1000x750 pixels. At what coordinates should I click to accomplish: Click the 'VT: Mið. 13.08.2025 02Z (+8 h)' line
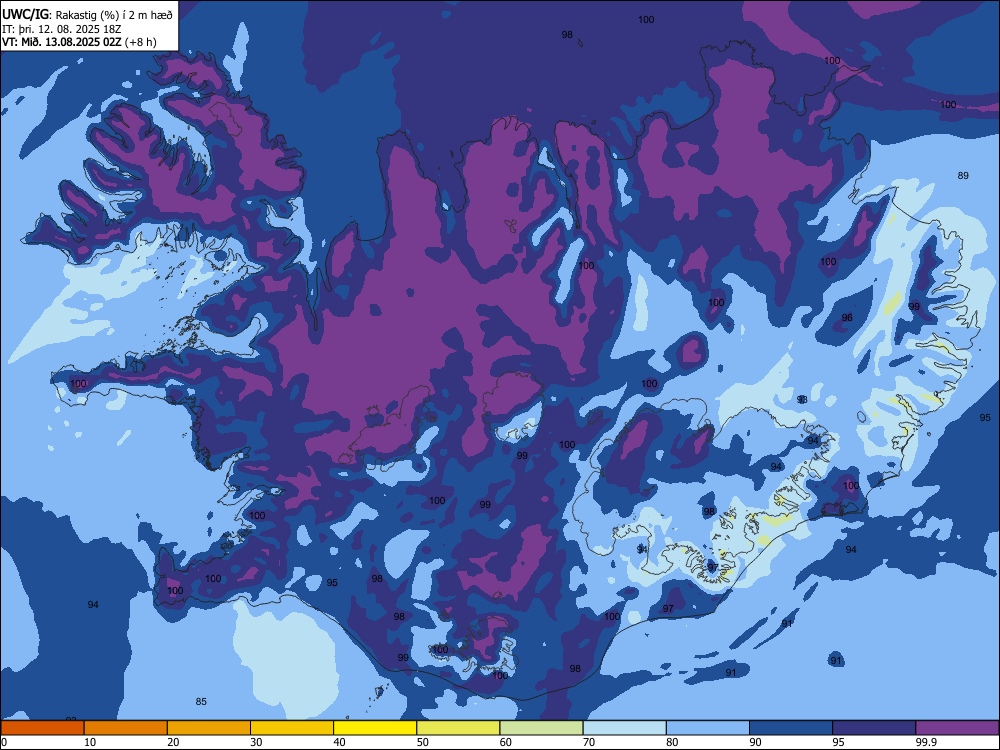point(79,42)
